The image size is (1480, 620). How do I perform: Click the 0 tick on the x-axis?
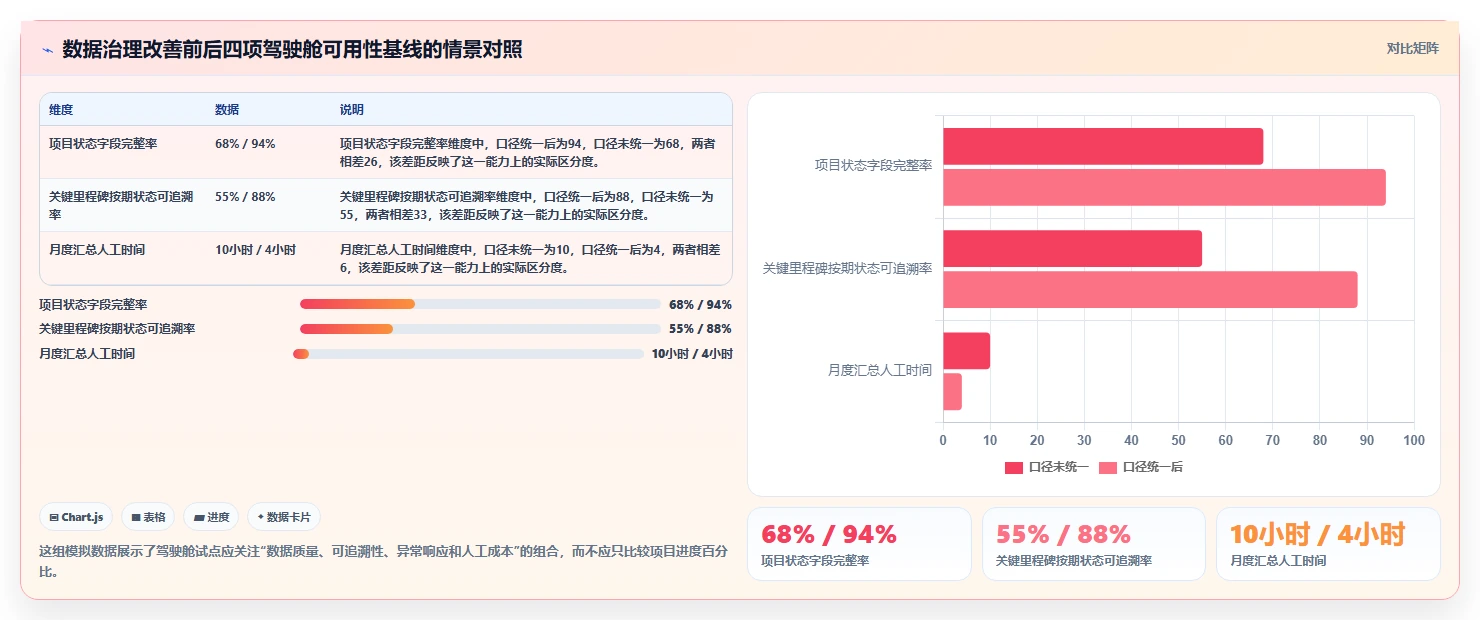pos(943,440)
